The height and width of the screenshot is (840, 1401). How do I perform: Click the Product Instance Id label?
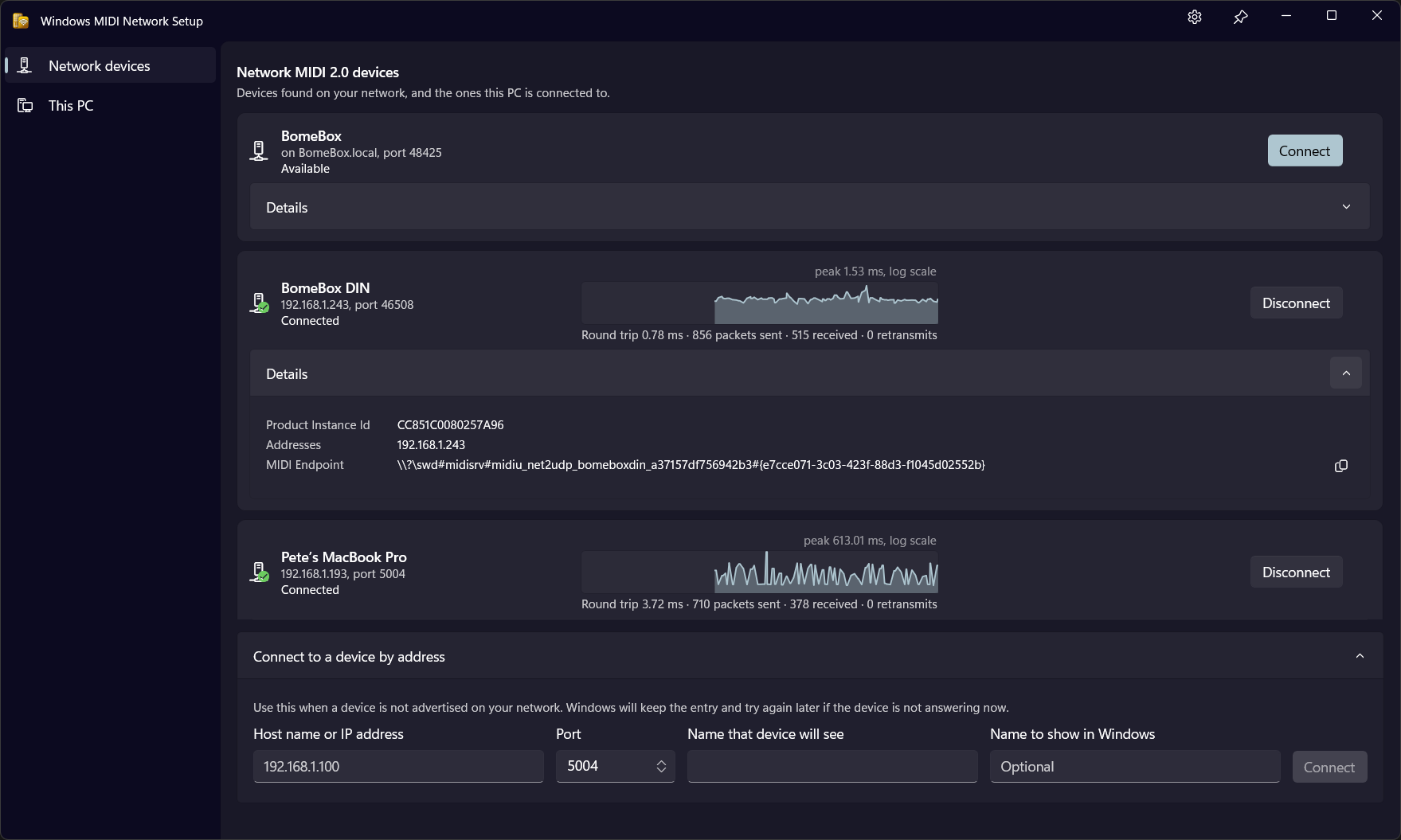(x=318, y=425)
